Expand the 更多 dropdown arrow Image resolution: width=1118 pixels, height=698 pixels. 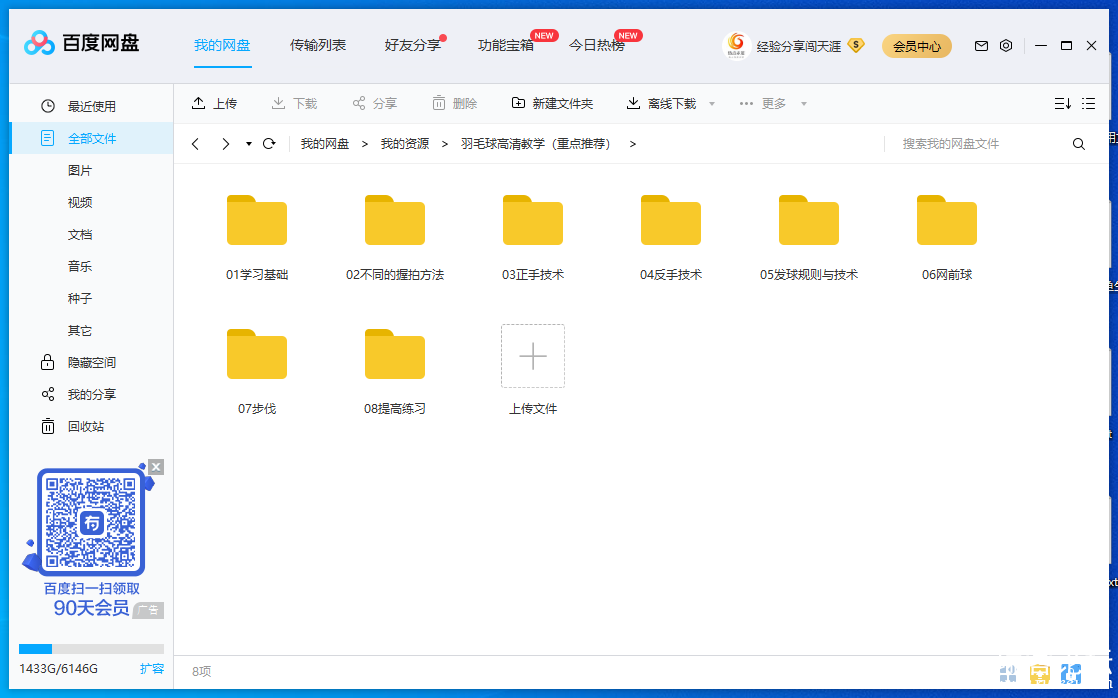[x=804, y=104]
